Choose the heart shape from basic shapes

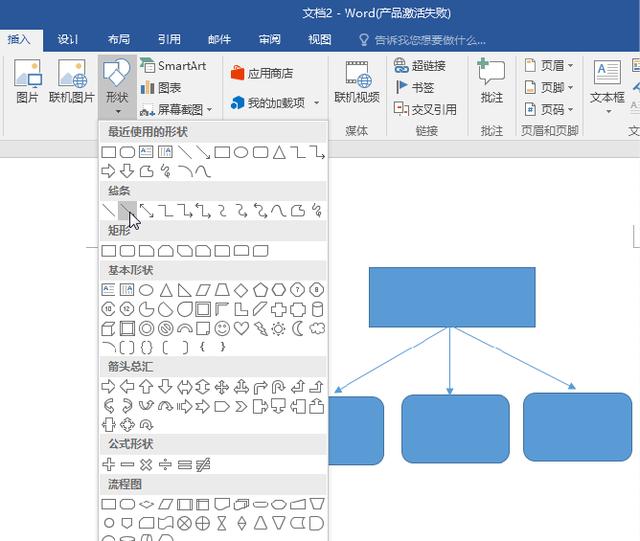tap(241, 328)
